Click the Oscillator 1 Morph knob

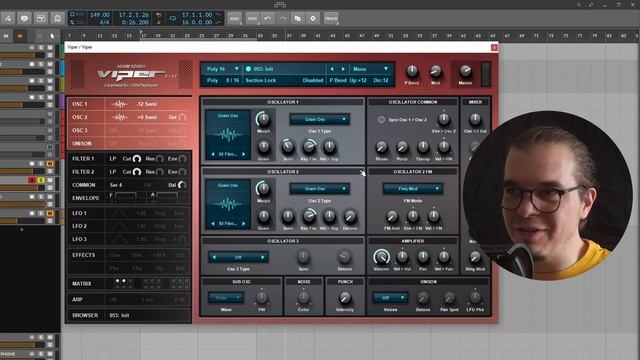pyautogui.click(x=263, y=119)
